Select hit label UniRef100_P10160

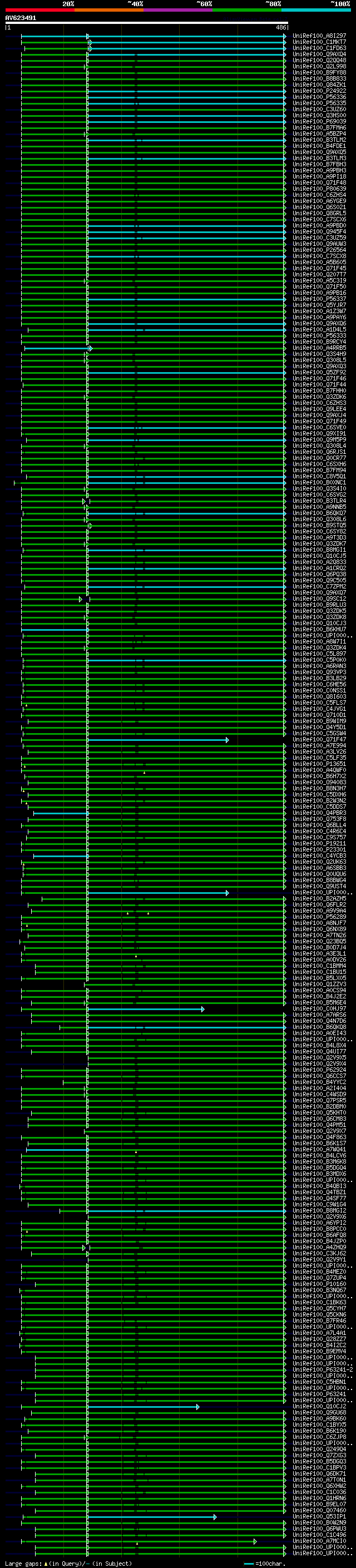(319, 1284)
